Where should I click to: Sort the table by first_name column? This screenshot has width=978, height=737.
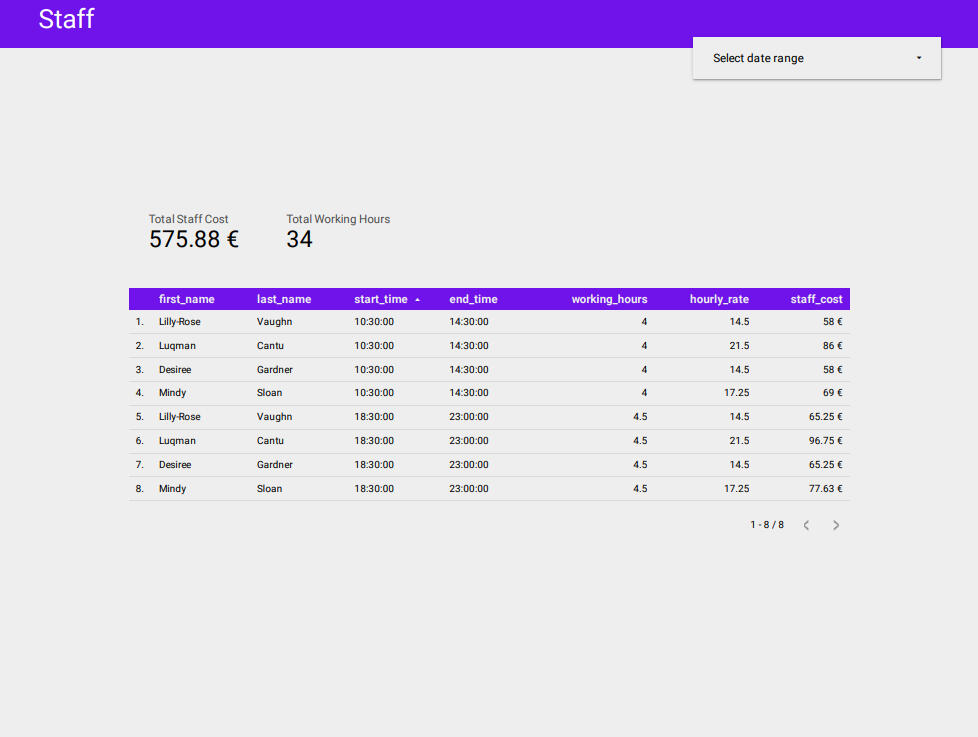(187, 299)
